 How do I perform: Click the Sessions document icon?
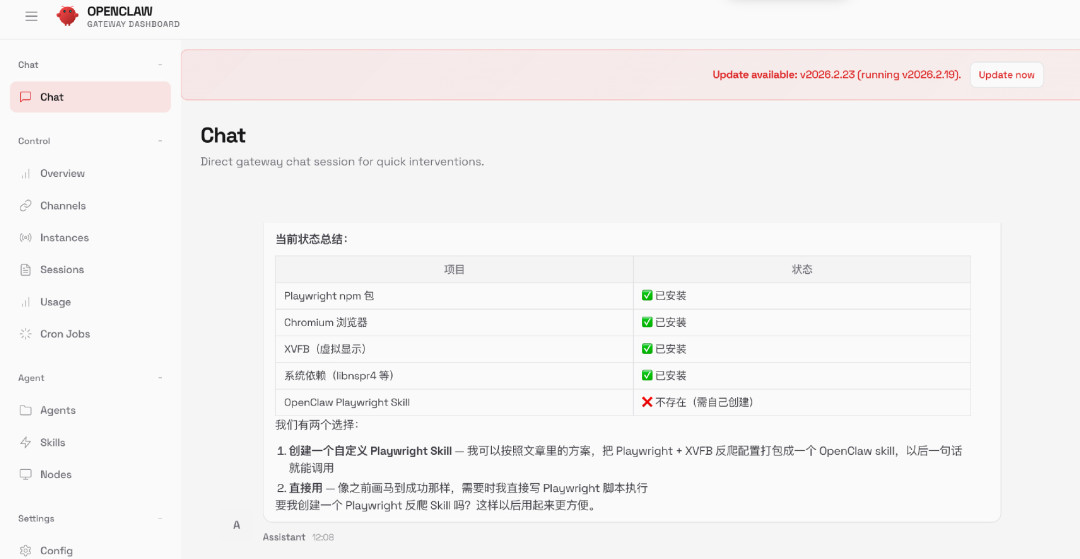[25, 270]
